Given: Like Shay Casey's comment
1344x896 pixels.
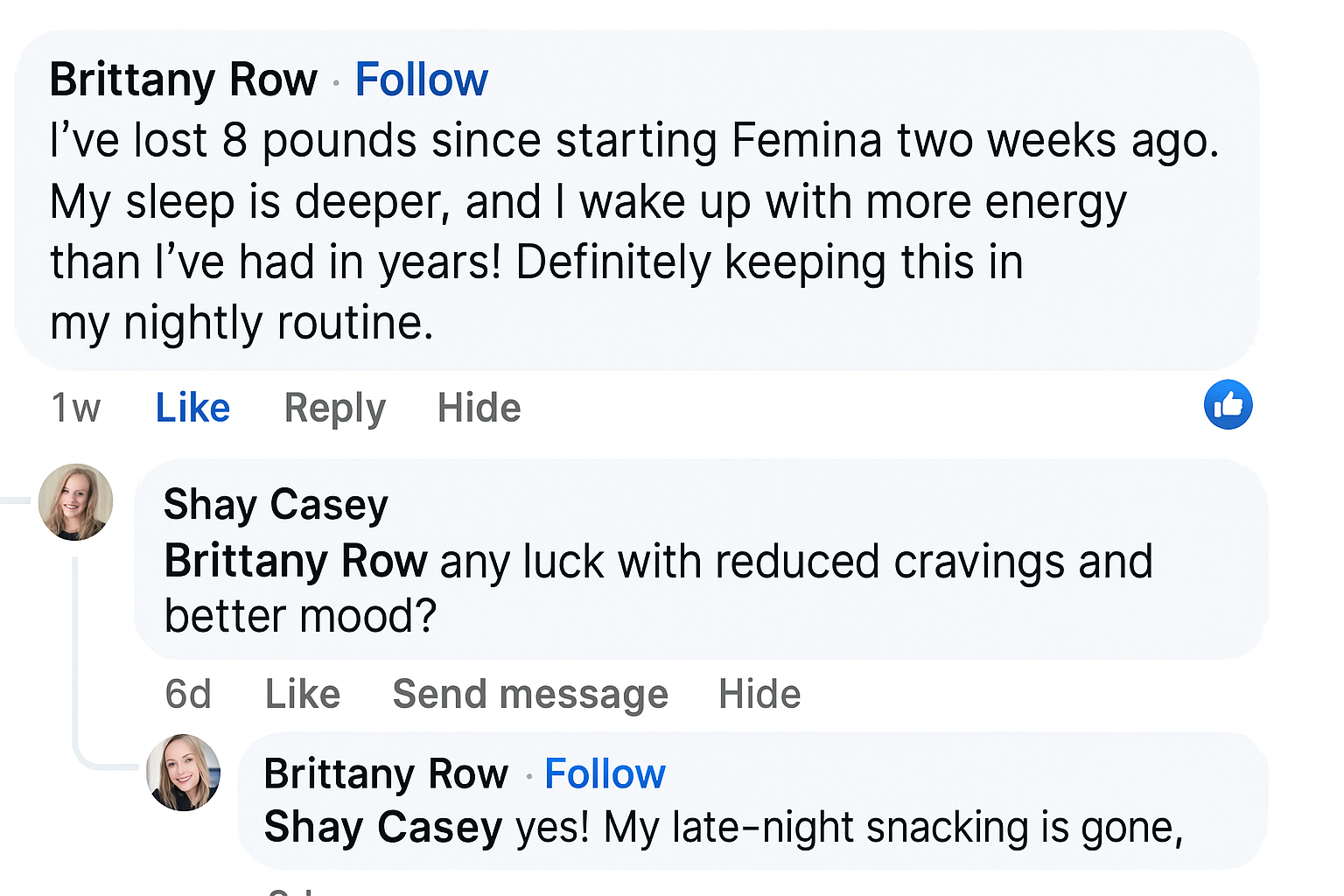Looking at the screenshot, I should pos(302,695).
